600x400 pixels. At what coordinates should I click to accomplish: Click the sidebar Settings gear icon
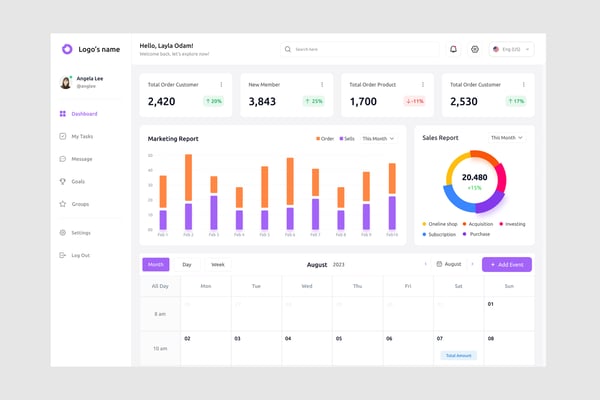coord(63,233)
